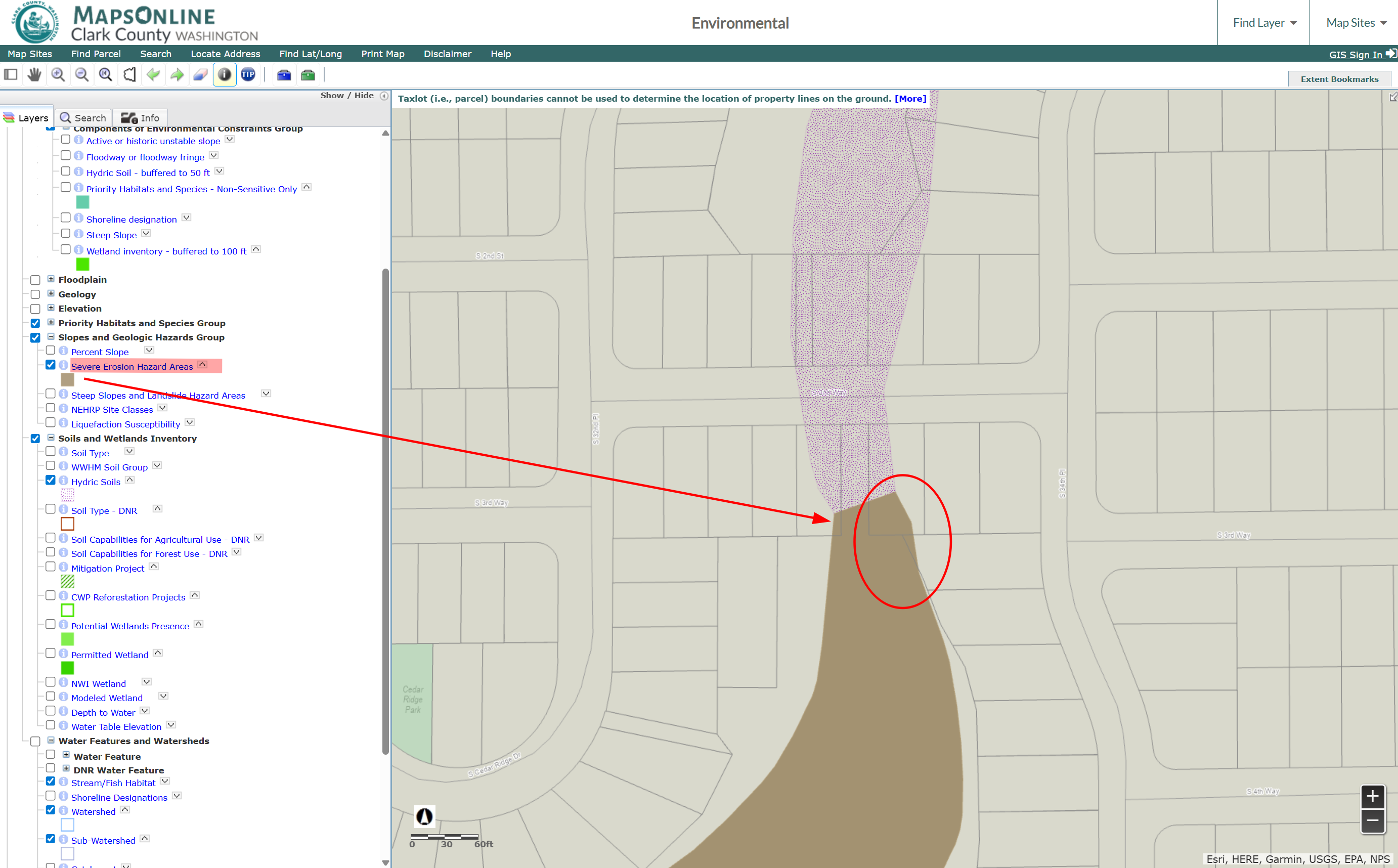The height and width of the screenshot is (868, 1398).
Task: Select the Identify info tool
Action: (225, 74)
